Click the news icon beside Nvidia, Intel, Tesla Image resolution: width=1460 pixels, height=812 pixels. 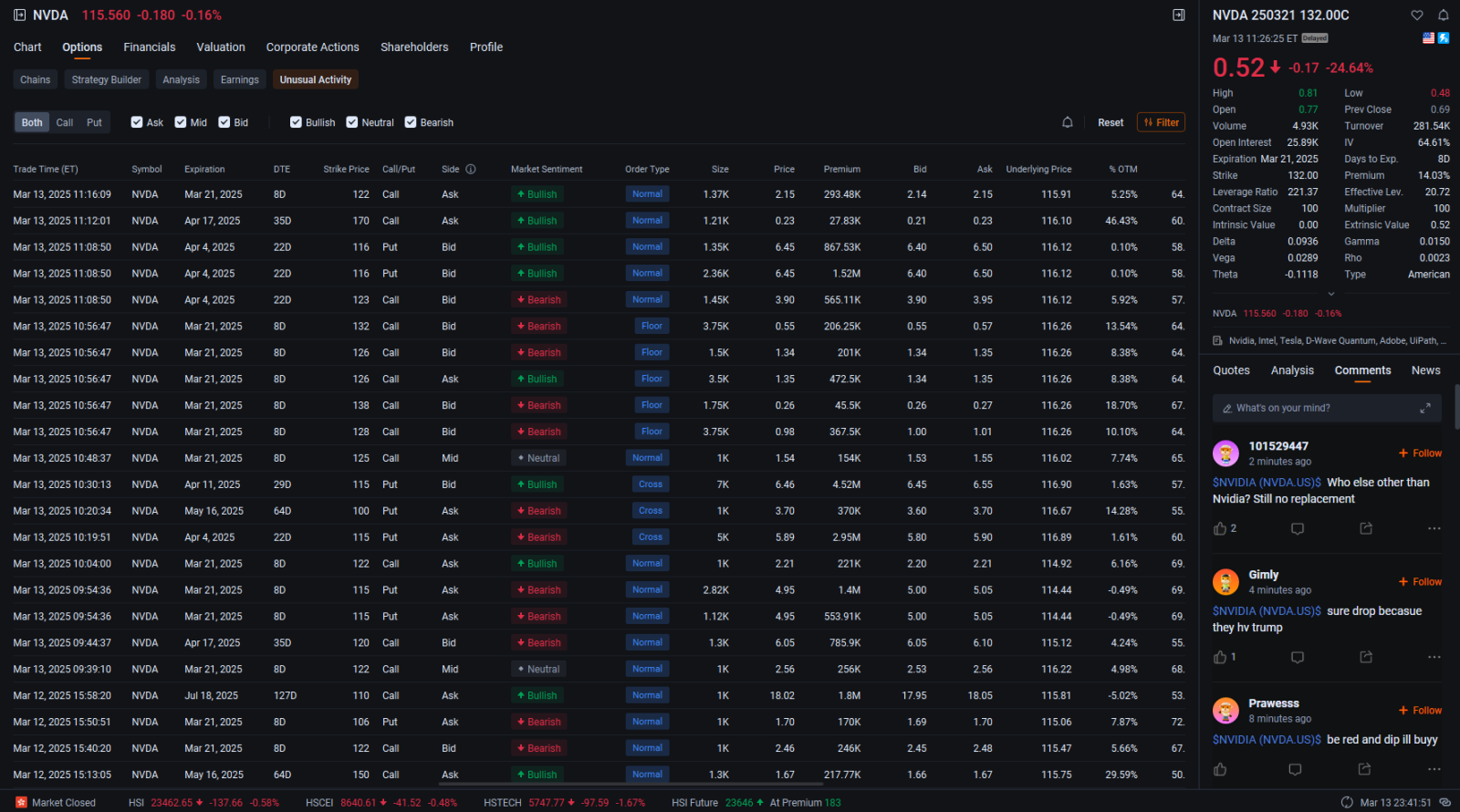coord(1217,340)
